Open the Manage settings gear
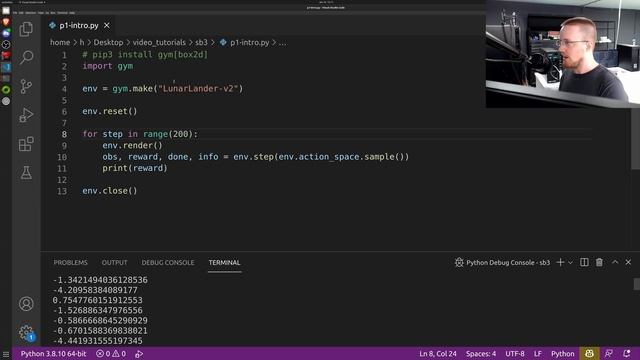 point(26,332)
